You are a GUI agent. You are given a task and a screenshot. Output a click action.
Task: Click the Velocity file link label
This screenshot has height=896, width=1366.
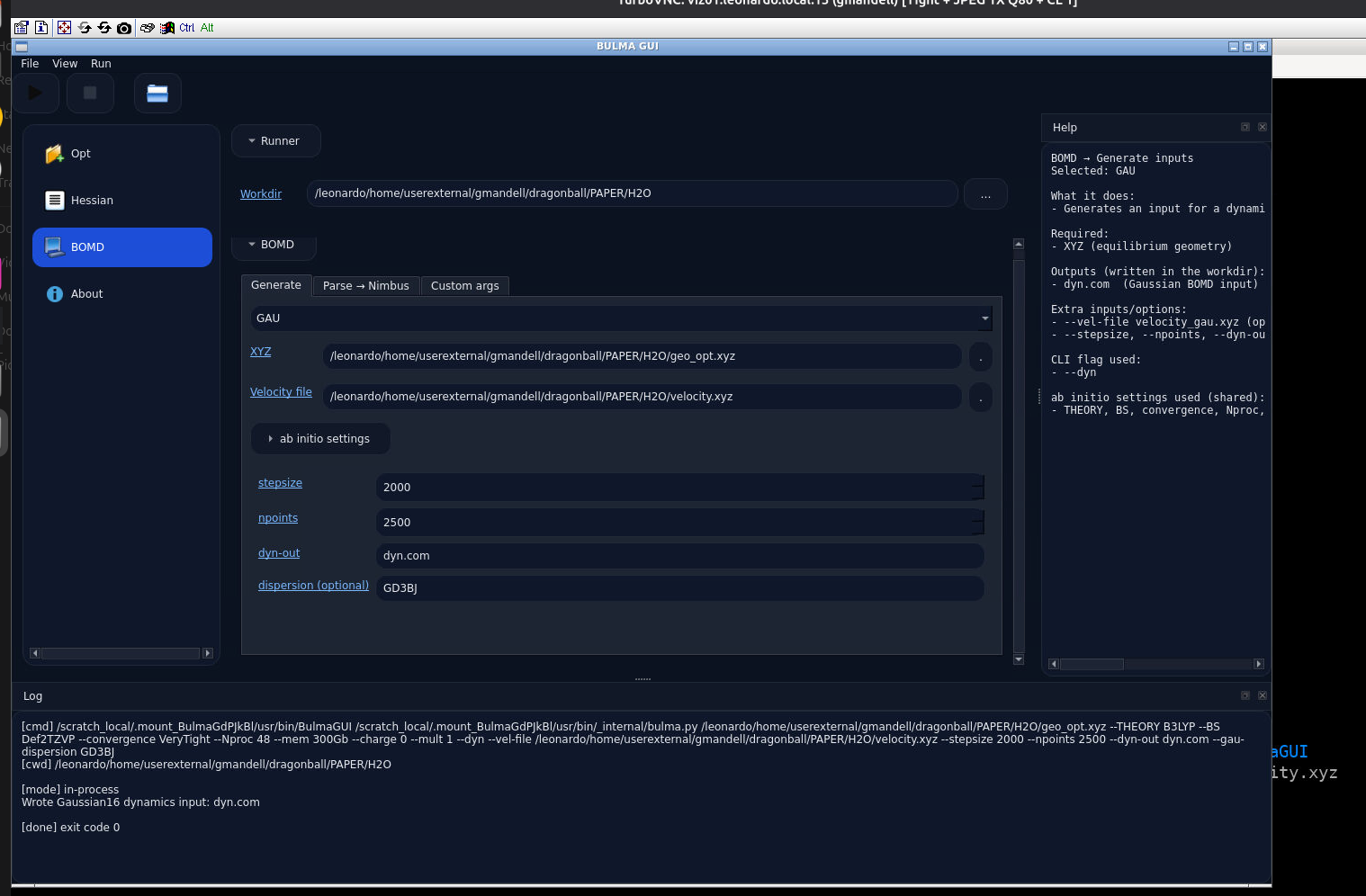pyautogui.click(x=281, y=392)
